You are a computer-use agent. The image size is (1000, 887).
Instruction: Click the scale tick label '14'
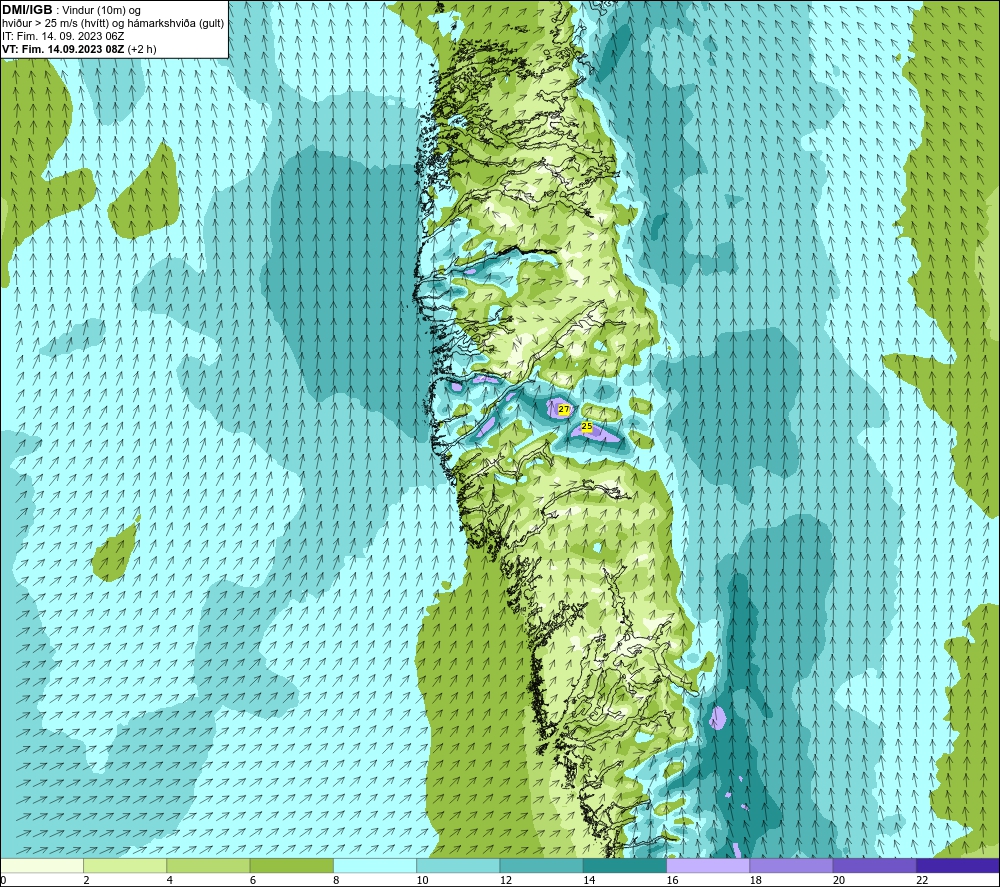[589, 881]
